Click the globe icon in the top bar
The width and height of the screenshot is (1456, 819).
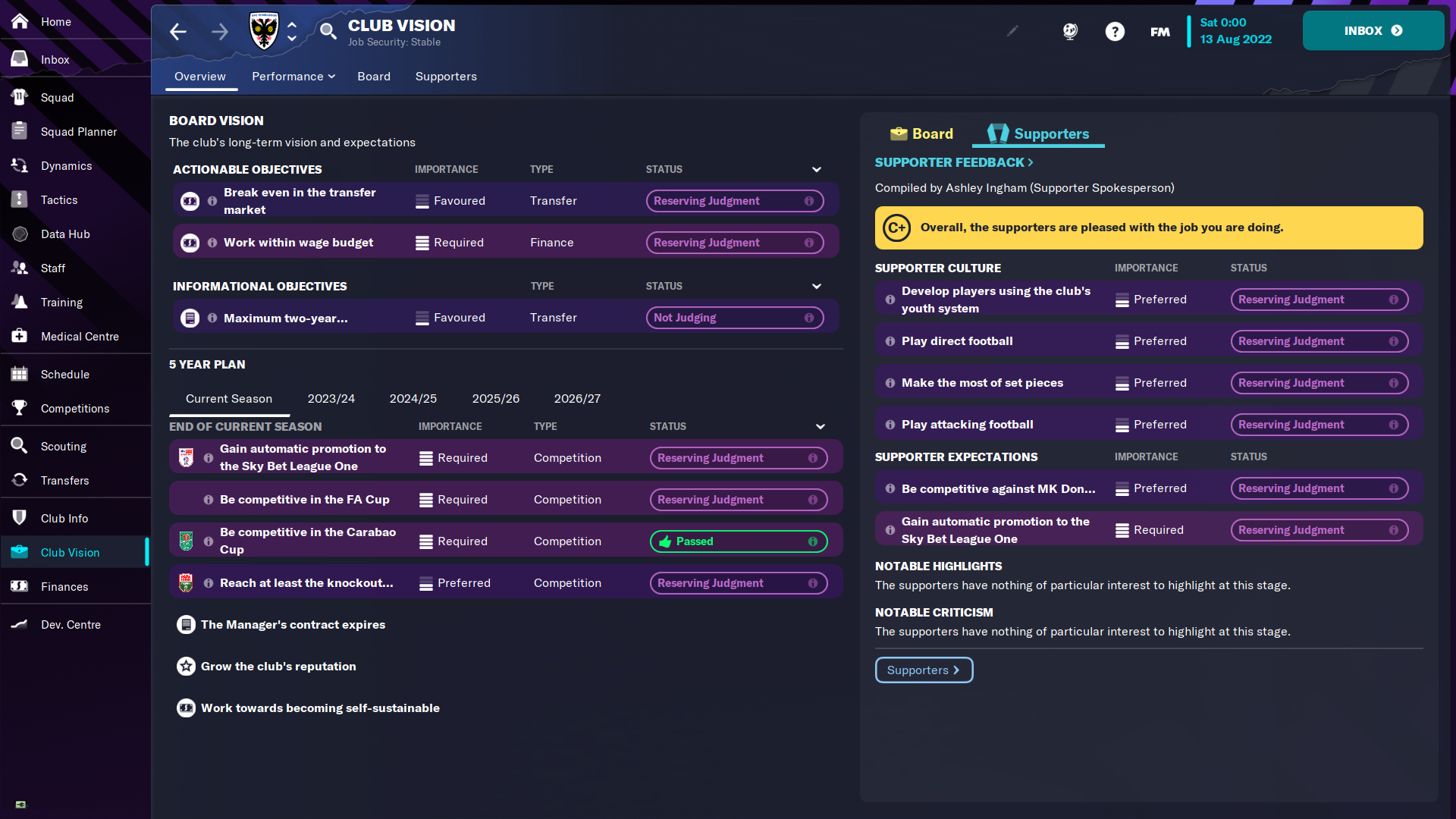(x=1069, y=31)
